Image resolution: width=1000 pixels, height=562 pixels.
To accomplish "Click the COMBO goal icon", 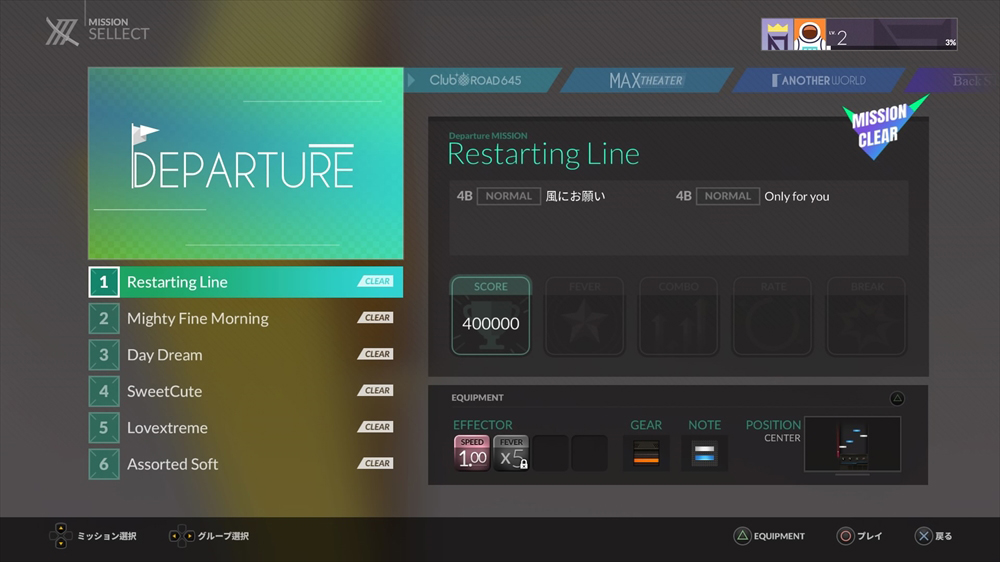I will pyautogui.click(x=678, y=316).
